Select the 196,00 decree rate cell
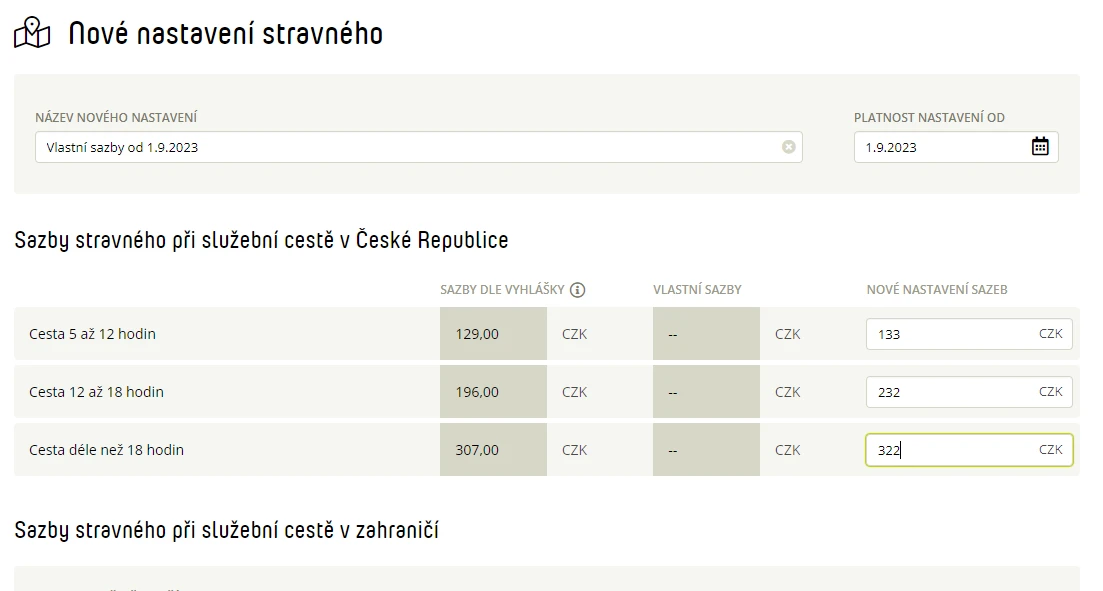Screen dimensions: 1103x591 [x=493, y=392]
